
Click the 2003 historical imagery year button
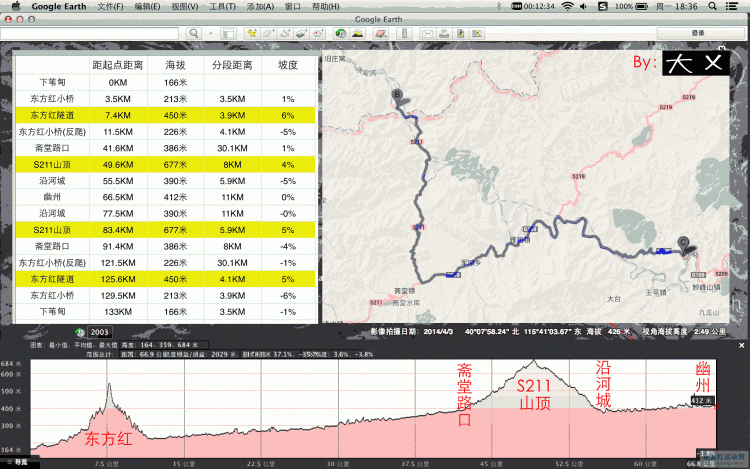coord(100,332)
